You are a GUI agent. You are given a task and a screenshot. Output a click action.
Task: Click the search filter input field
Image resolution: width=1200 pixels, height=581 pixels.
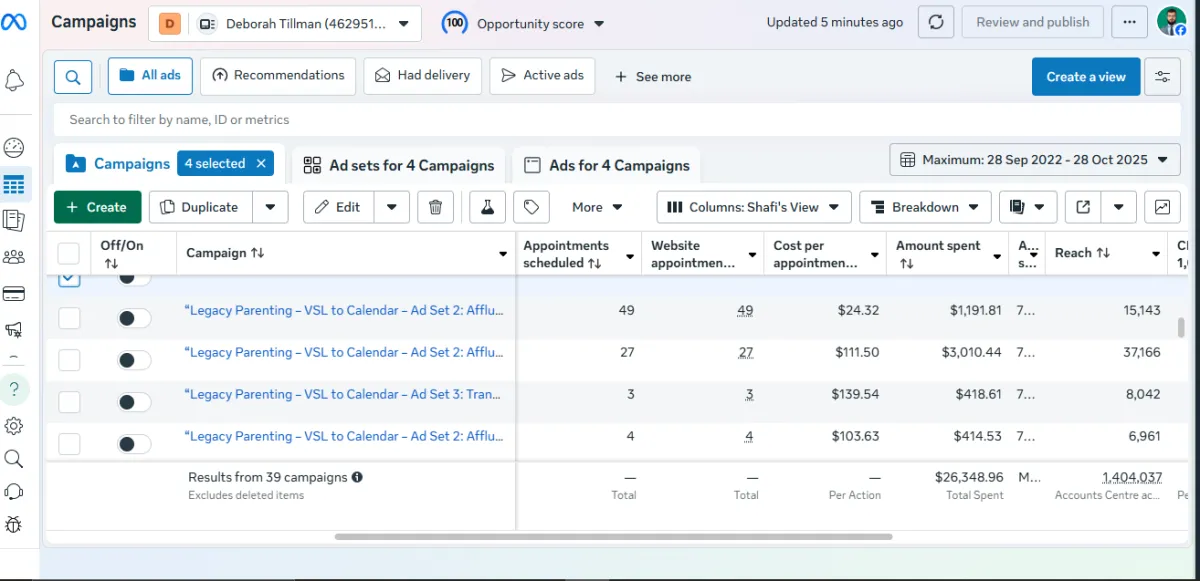click(600, 120)
